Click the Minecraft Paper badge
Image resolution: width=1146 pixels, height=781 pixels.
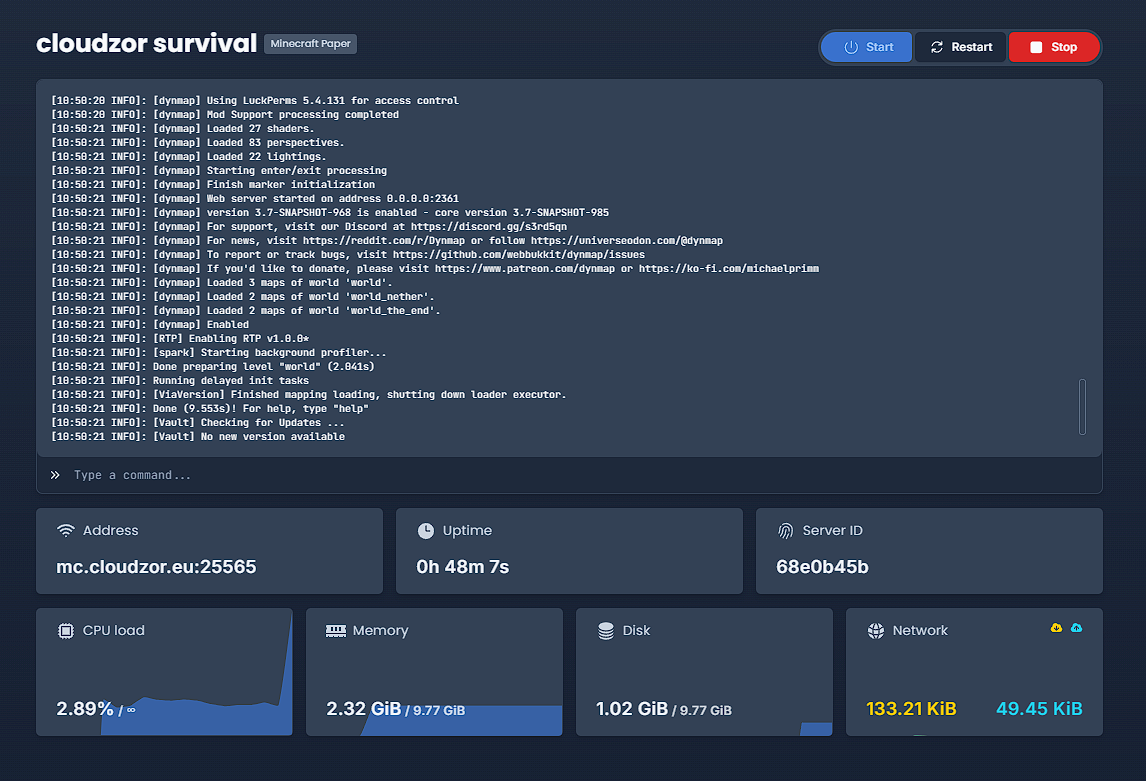pyautogui.click(x=310, y=44)
